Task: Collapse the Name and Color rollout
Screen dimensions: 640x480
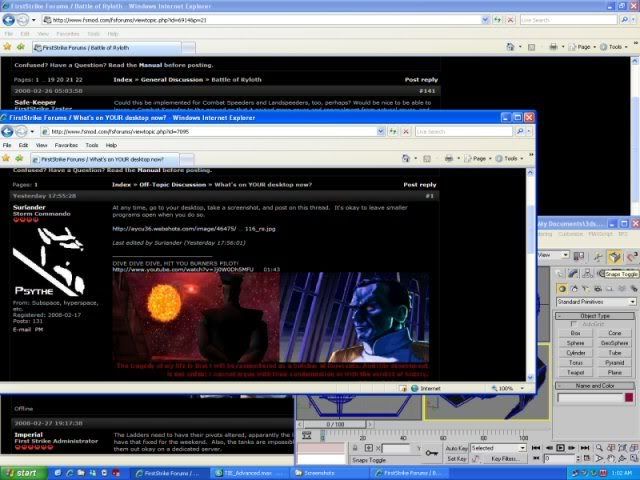Action: coord(595,385)
